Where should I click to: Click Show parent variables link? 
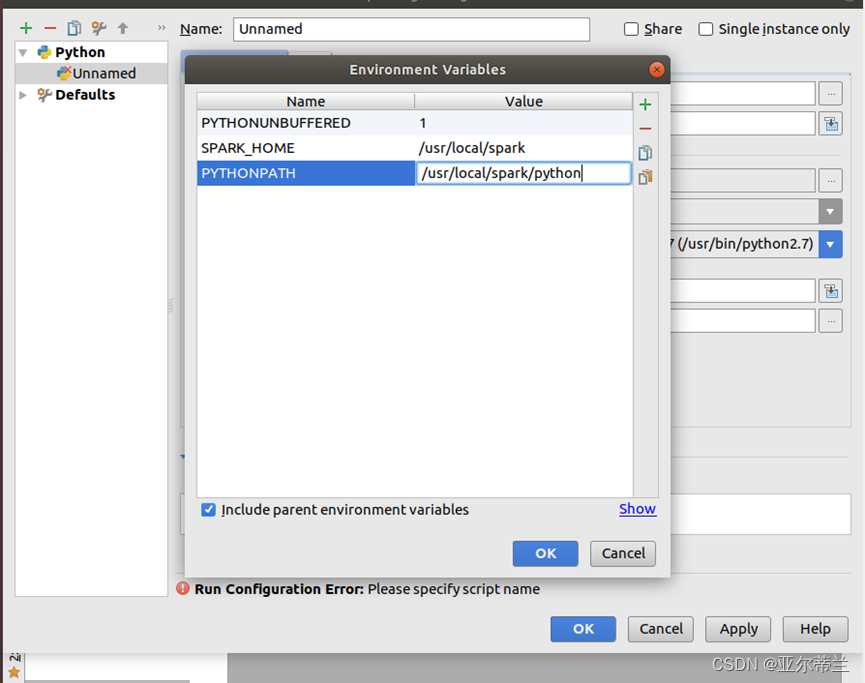(x=637, y=509)
